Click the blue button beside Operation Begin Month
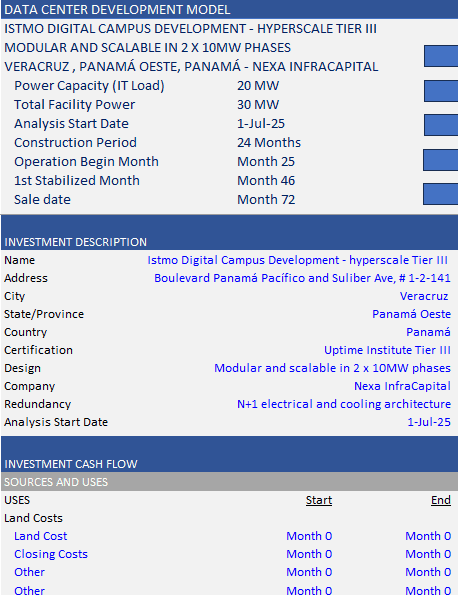Screen dimensions: 458x595 [441, 160]
